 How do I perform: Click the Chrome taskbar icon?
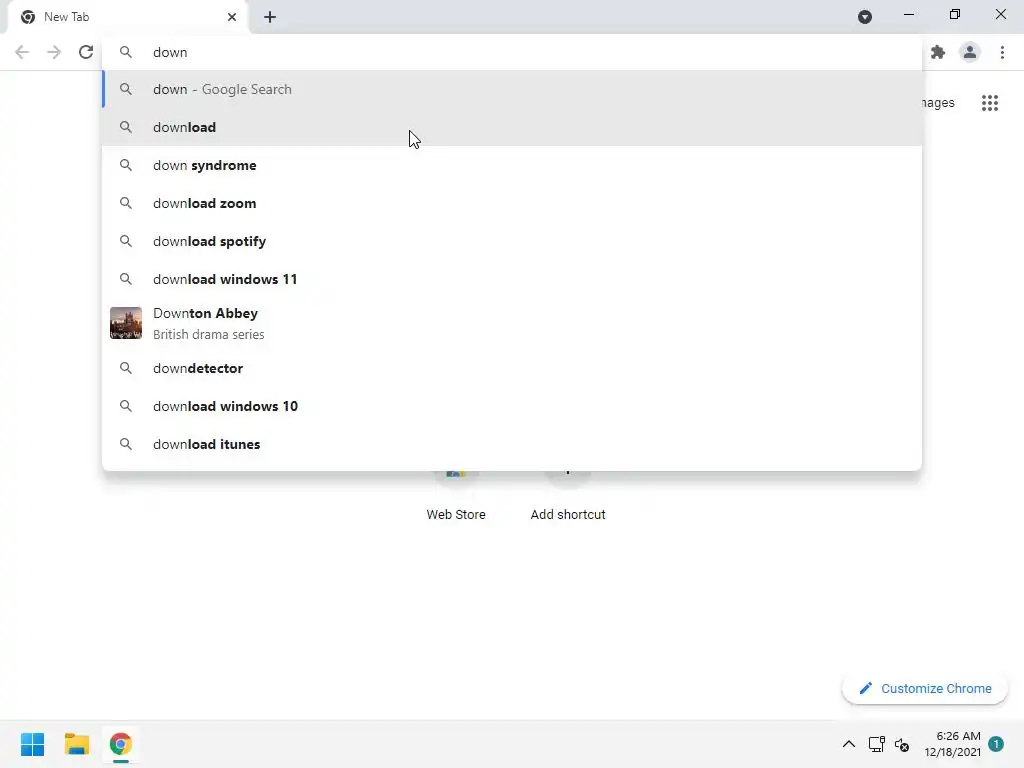[121, 744]
